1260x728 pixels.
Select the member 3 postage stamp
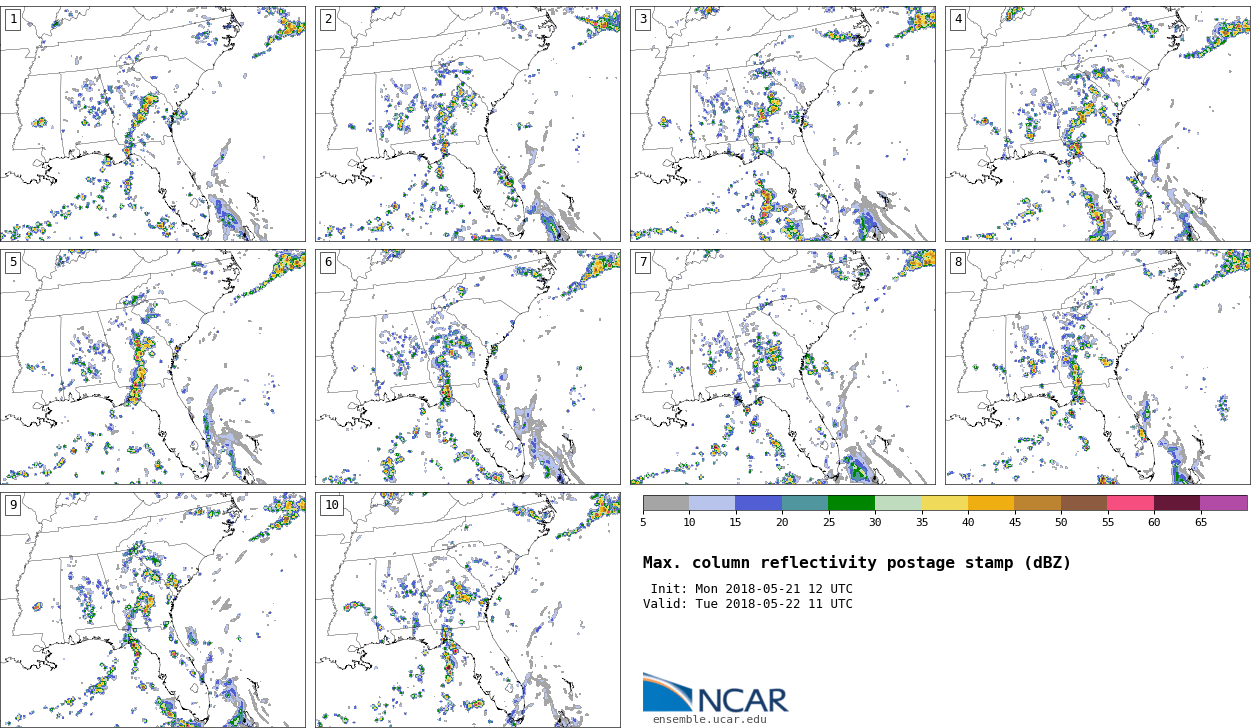click(783, 124)
